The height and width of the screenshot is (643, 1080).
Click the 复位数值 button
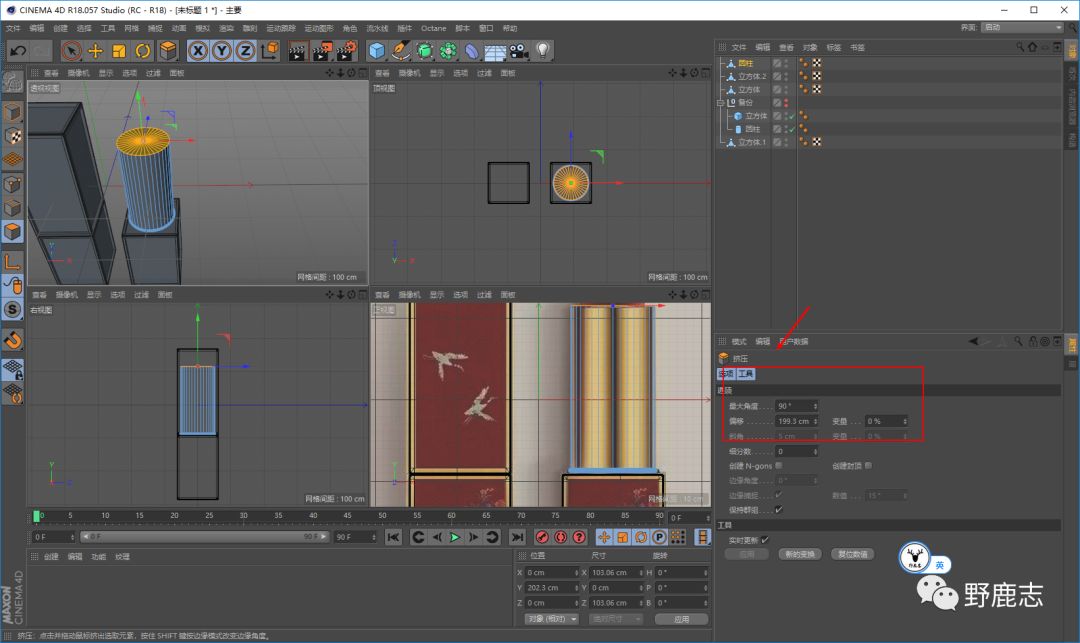click(x=854, y=554)
